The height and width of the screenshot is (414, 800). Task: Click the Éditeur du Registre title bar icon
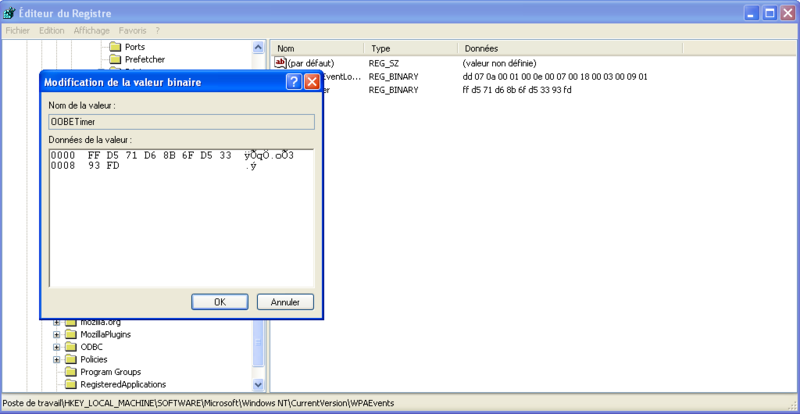pyautogui.click(x=9, y=13)
